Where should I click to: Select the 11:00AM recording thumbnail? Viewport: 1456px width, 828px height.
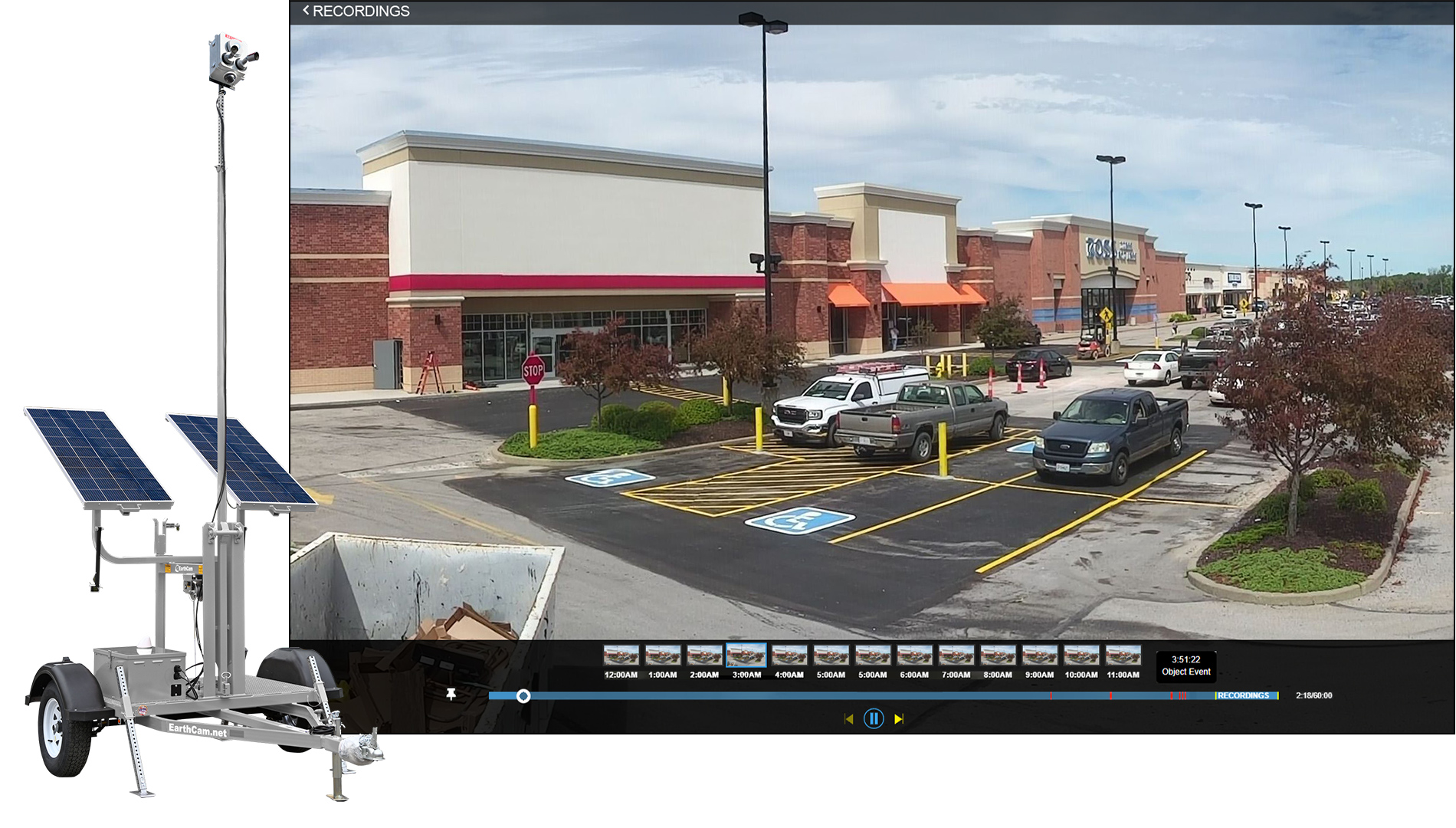coord(1123,655)
